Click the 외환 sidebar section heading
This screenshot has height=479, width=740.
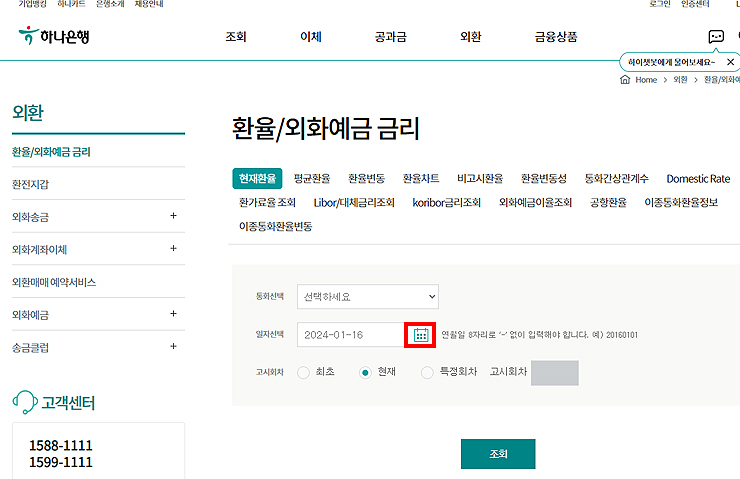tap(28, 113)
